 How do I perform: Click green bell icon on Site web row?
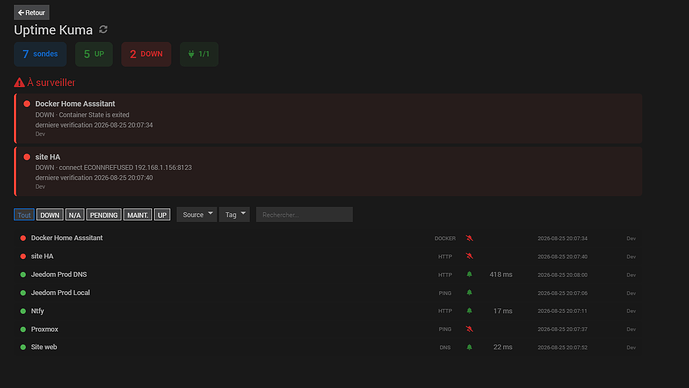point(469,347)
